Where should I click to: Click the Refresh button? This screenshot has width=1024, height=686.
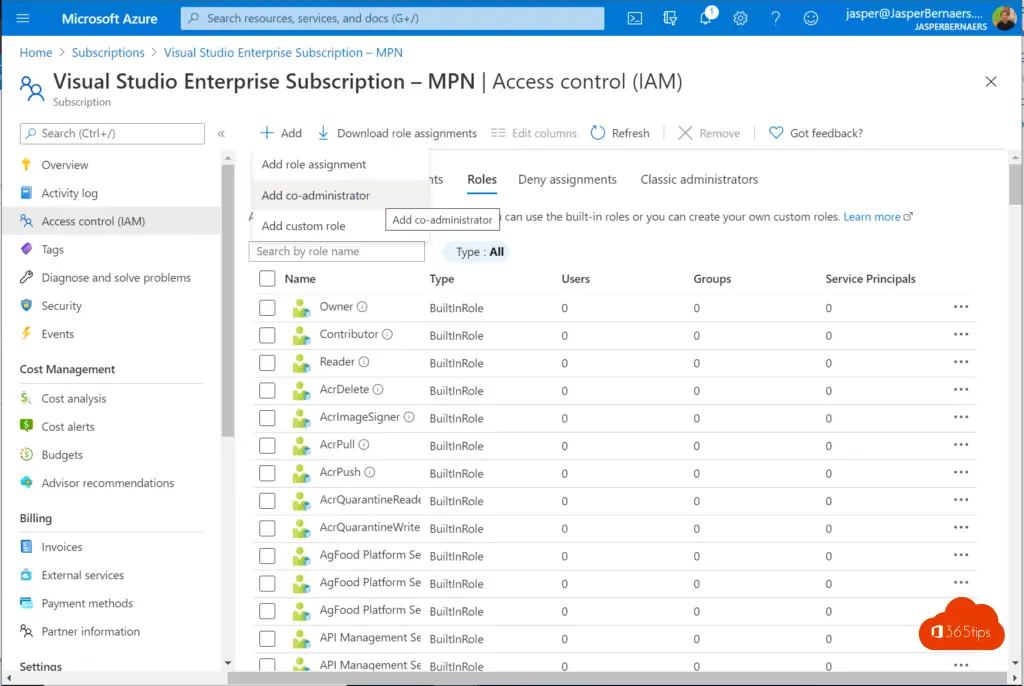tap(620, 133)
